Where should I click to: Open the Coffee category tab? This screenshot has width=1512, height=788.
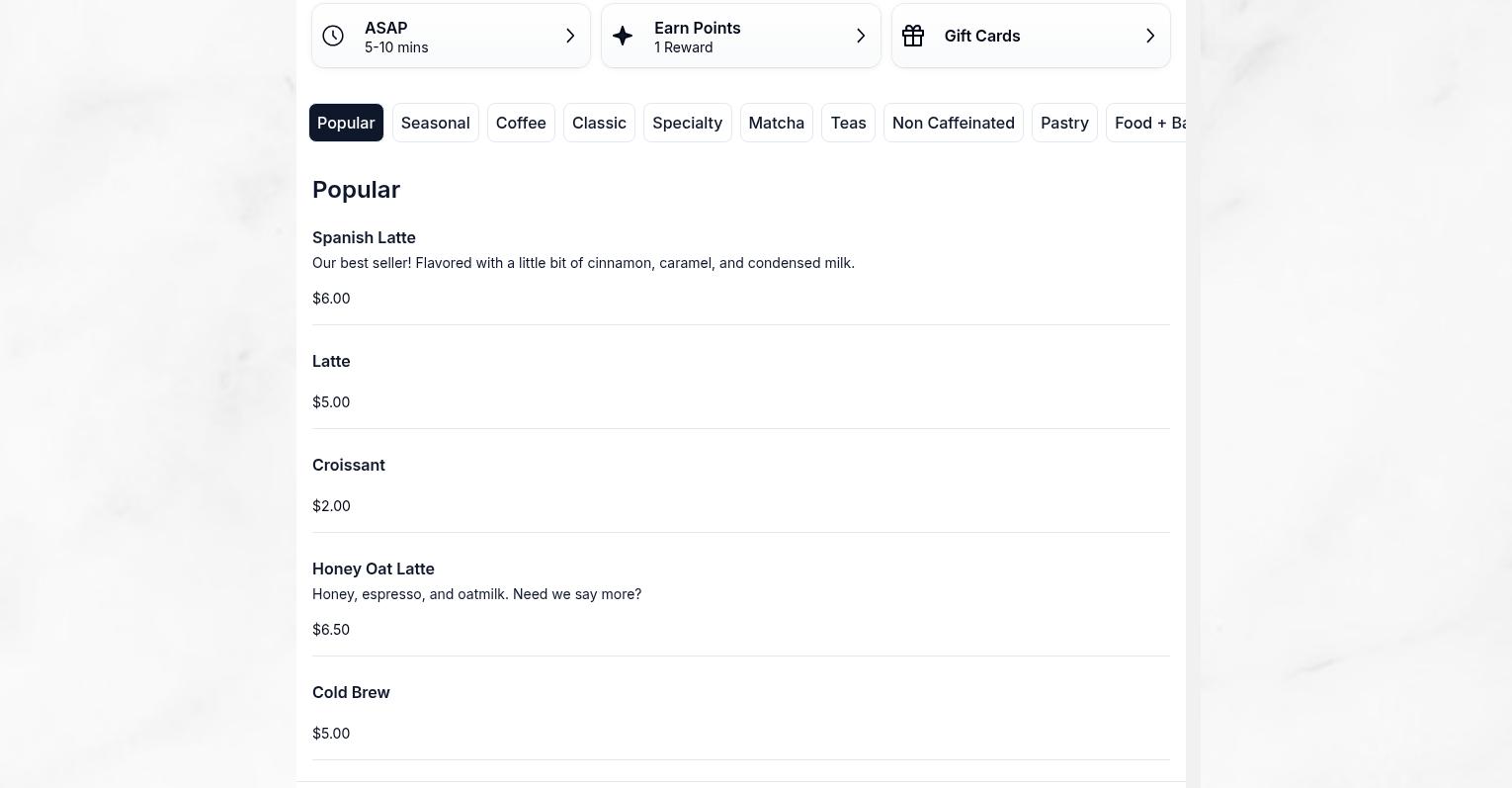click(521, 123)
